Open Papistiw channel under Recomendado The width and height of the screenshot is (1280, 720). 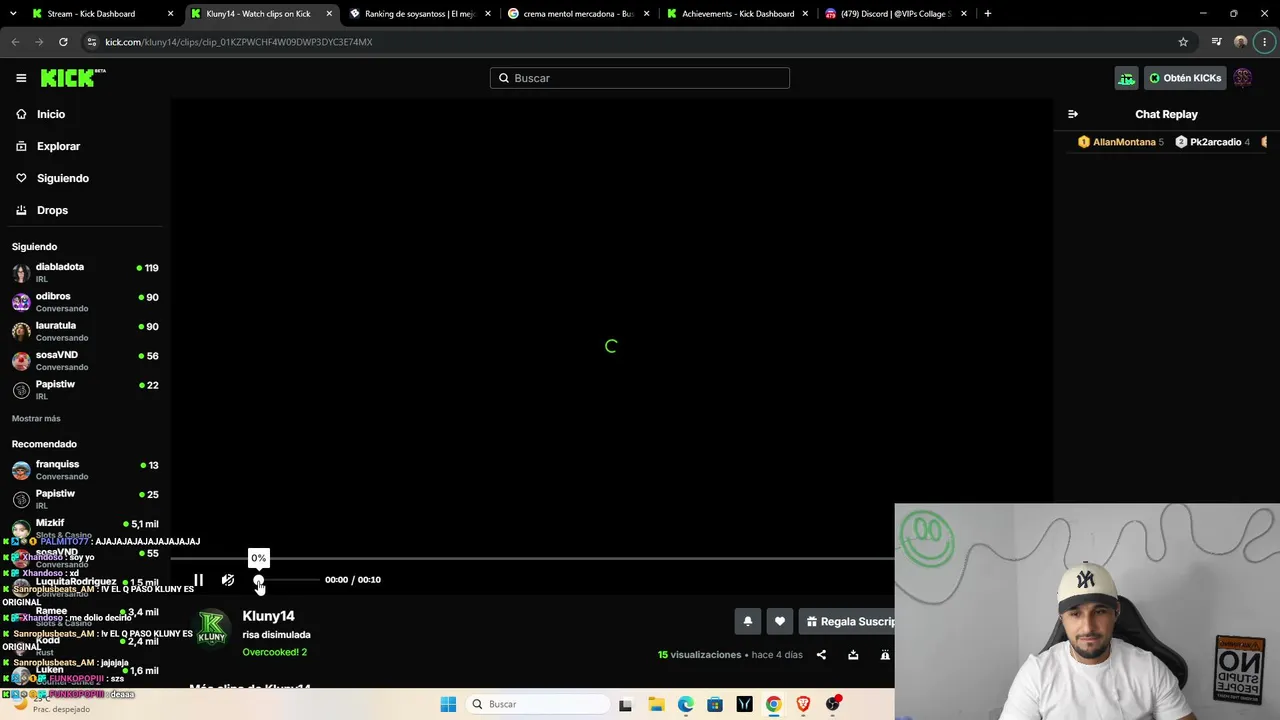(85, 499)
